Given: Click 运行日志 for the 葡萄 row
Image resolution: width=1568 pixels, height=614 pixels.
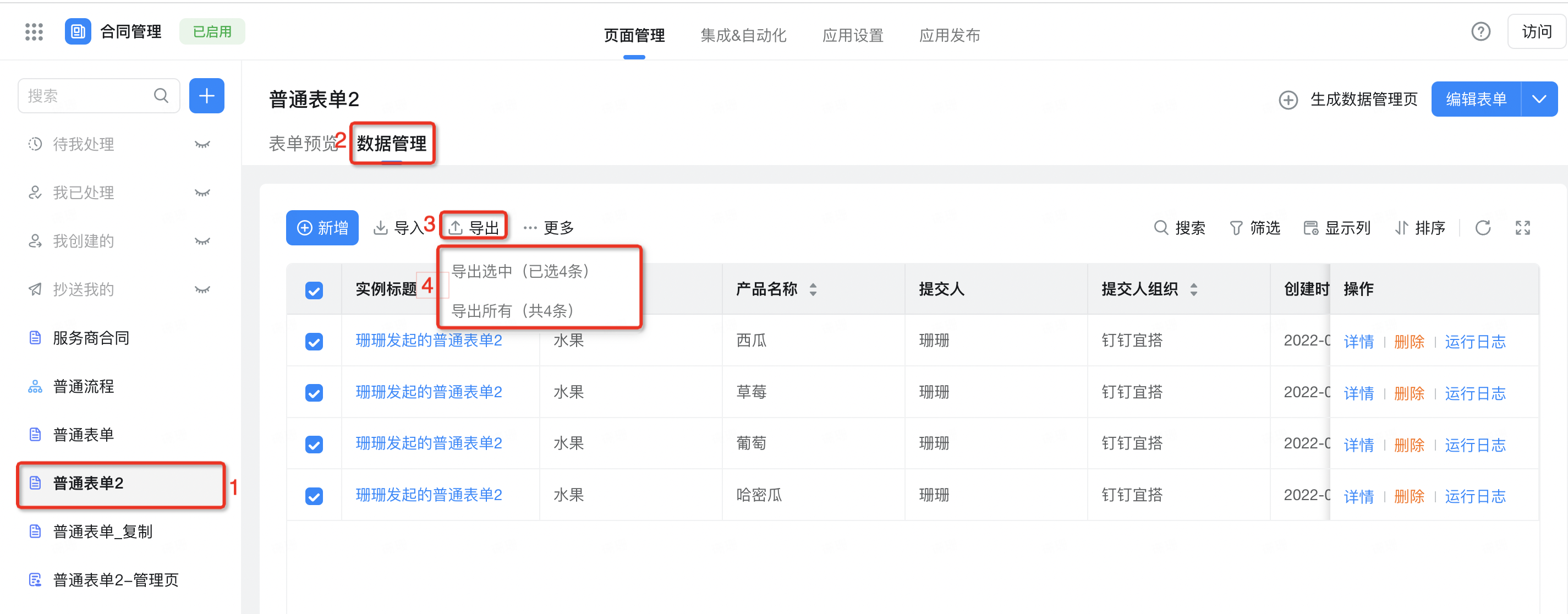Looking at the screenshot, I should (x=1475, y=446).
